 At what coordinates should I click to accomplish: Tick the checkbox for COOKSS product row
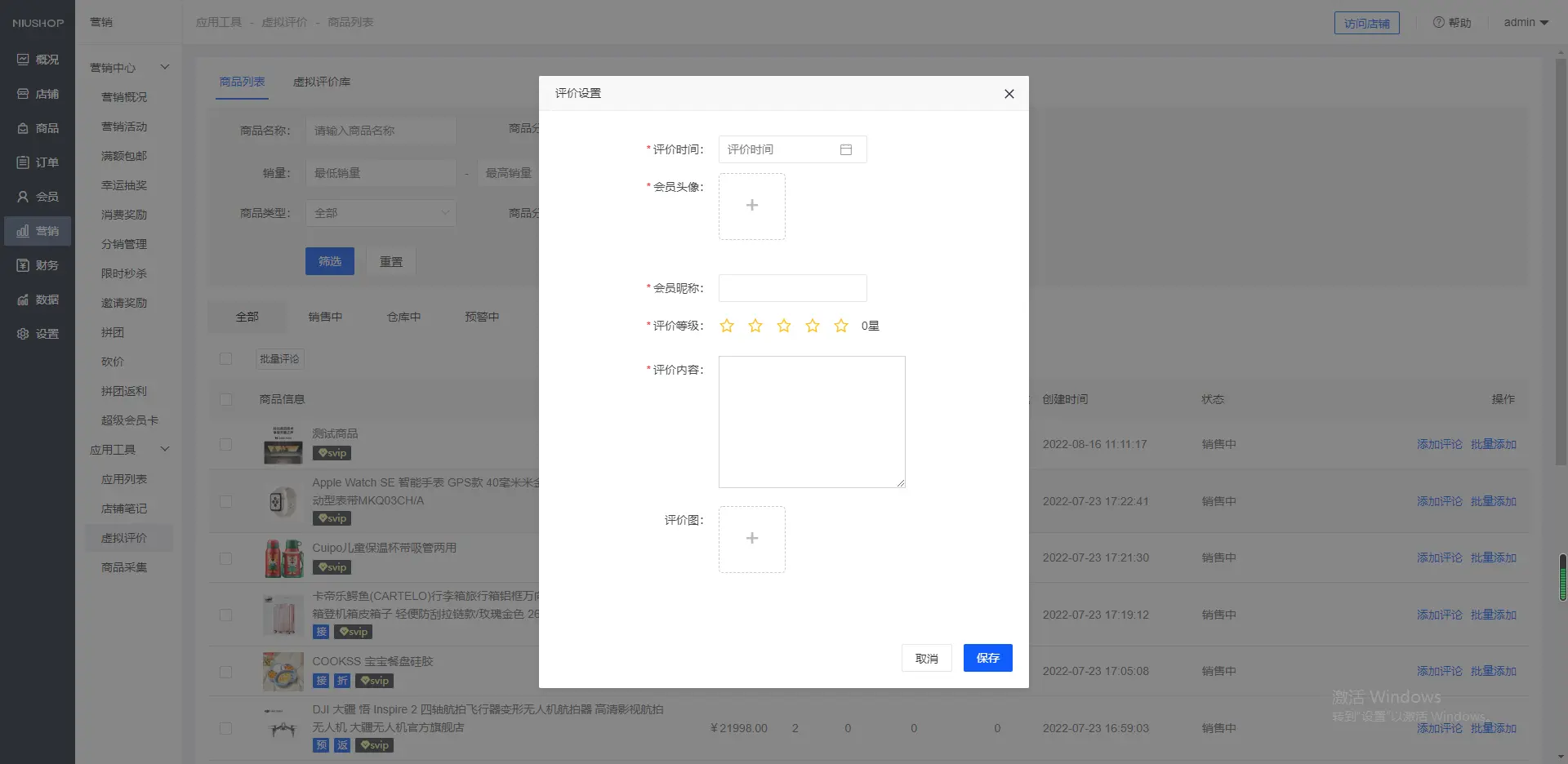click(226, 672)
